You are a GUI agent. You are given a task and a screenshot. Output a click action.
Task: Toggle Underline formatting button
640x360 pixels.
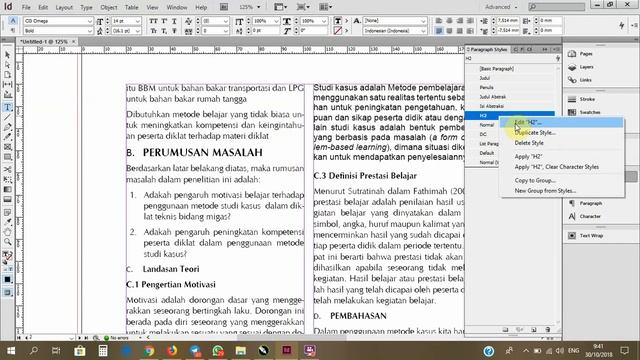pyautogui.click(x=174, y=21)
